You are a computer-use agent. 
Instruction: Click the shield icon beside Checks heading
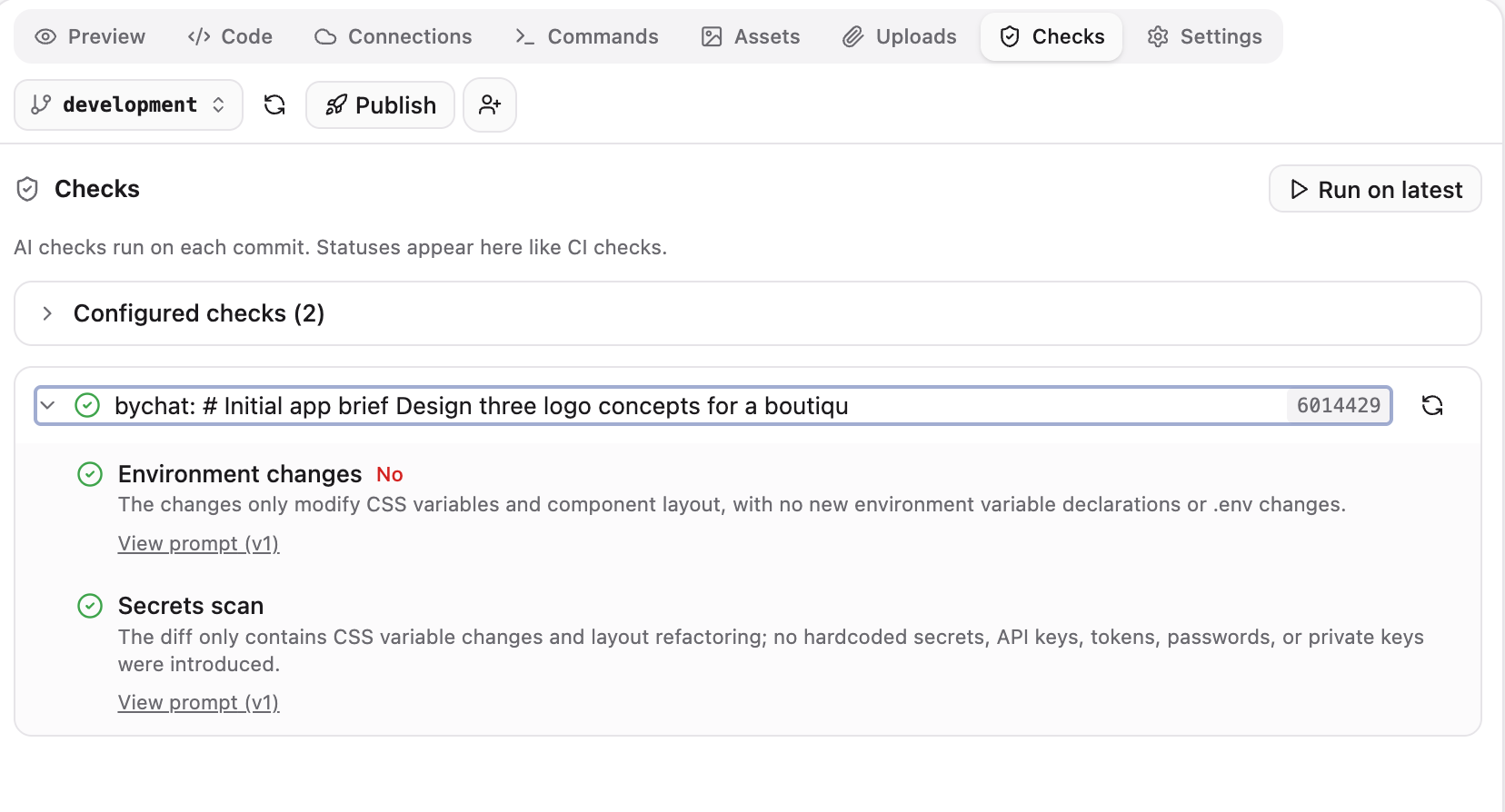(27, 189)
